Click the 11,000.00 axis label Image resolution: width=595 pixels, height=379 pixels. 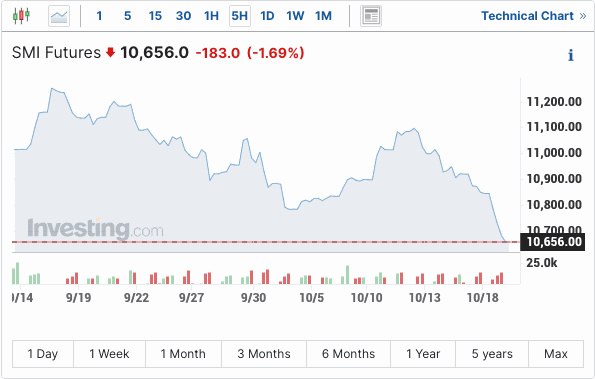[554, 153]
